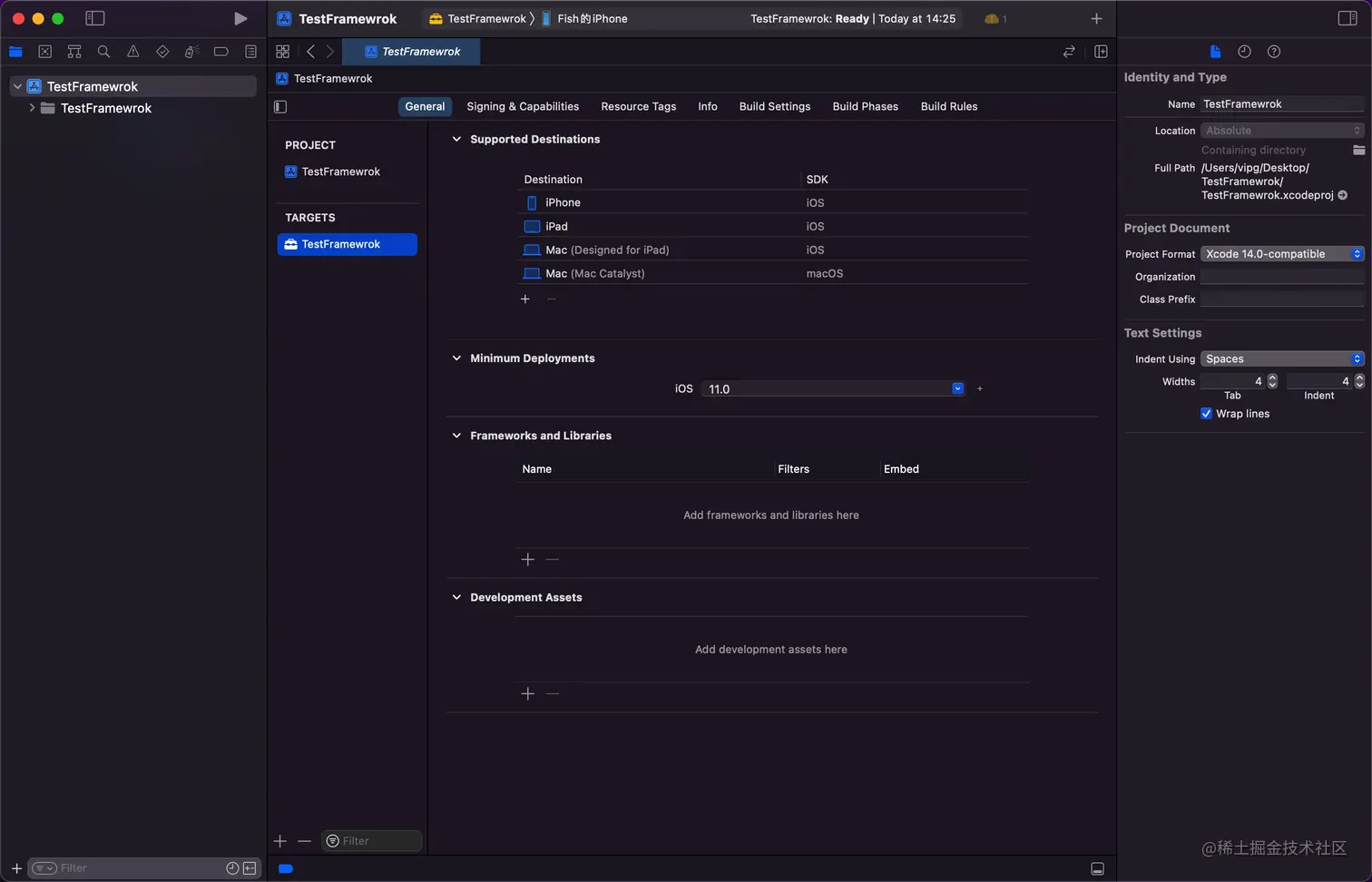The image size is (1372, 882).
Task: Open the Build Rules tab
Action: 949,106
